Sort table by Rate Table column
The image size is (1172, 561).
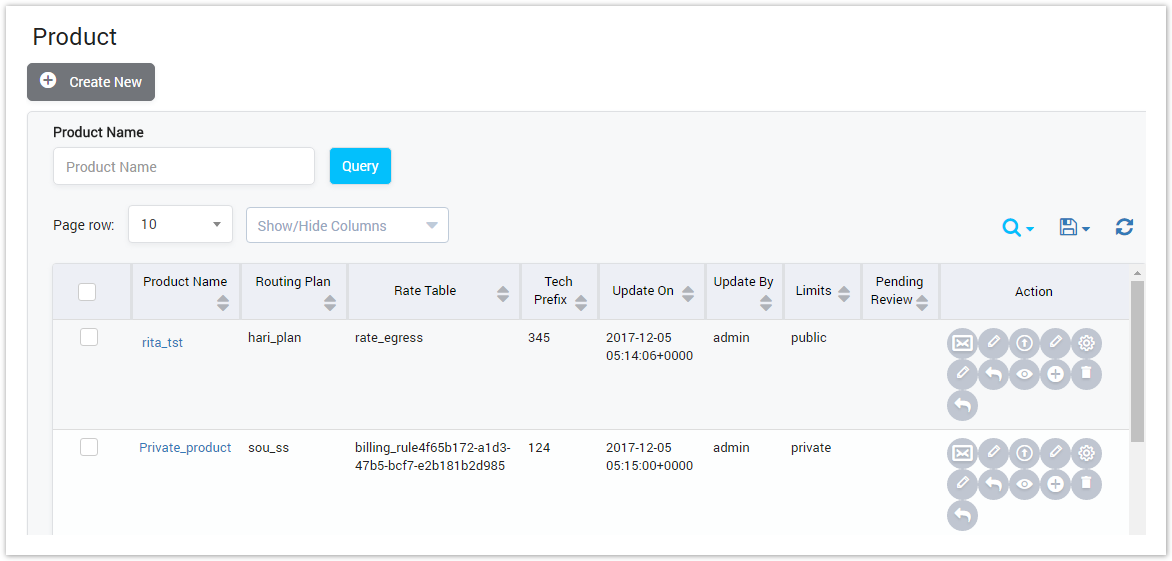click(x=503, y=293)
